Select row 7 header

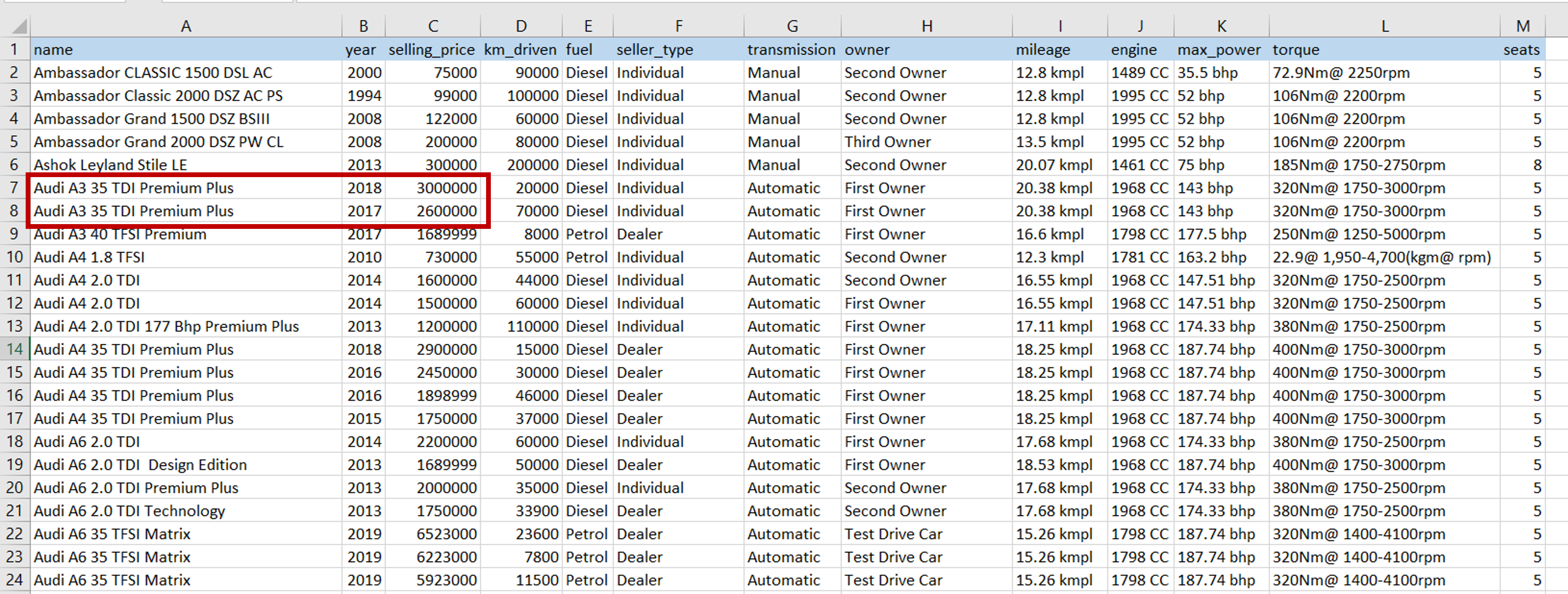(15, 188)
